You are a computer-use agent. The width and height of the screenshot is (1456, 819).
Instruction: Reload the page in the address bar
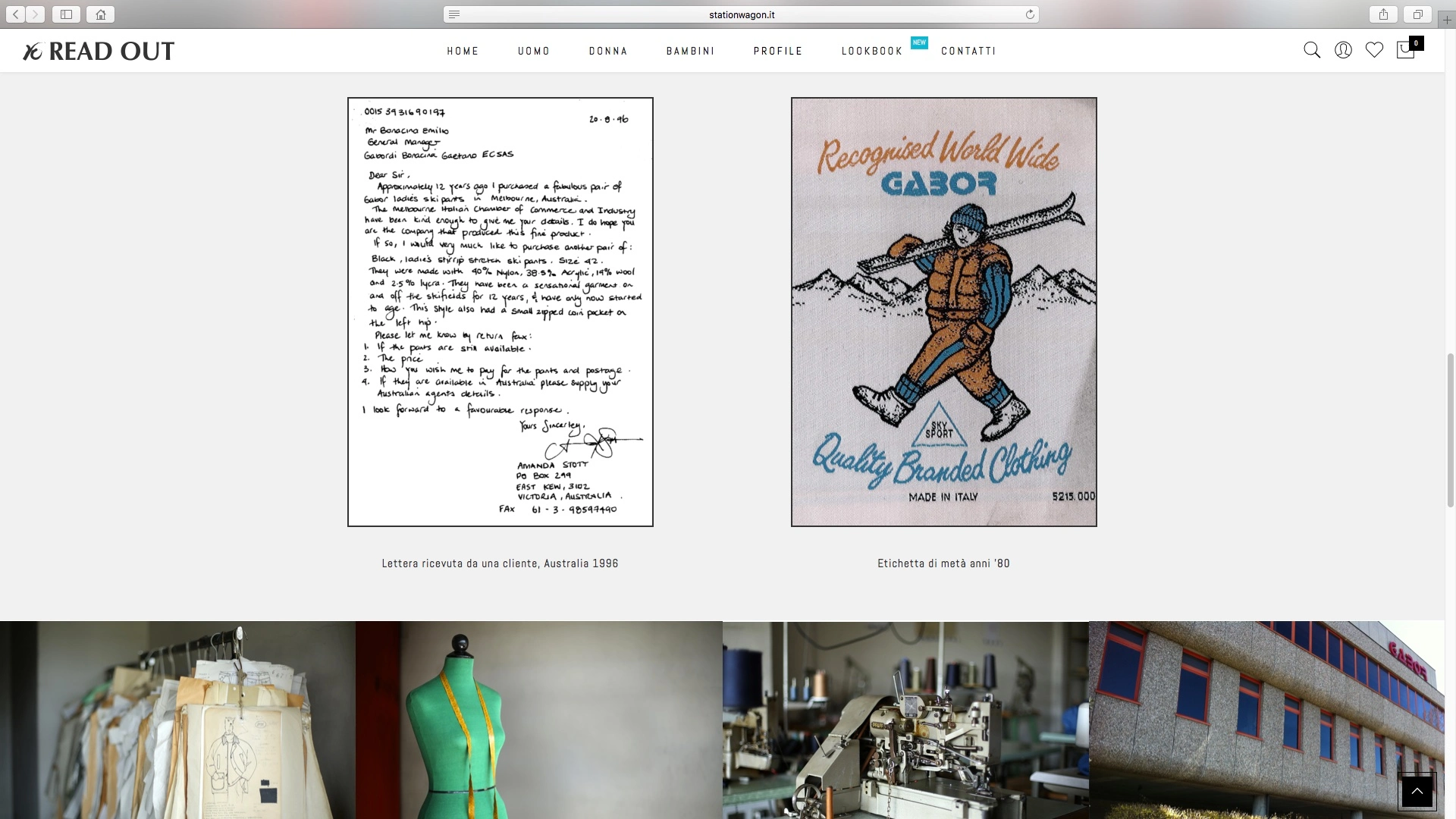[1030, 14]
